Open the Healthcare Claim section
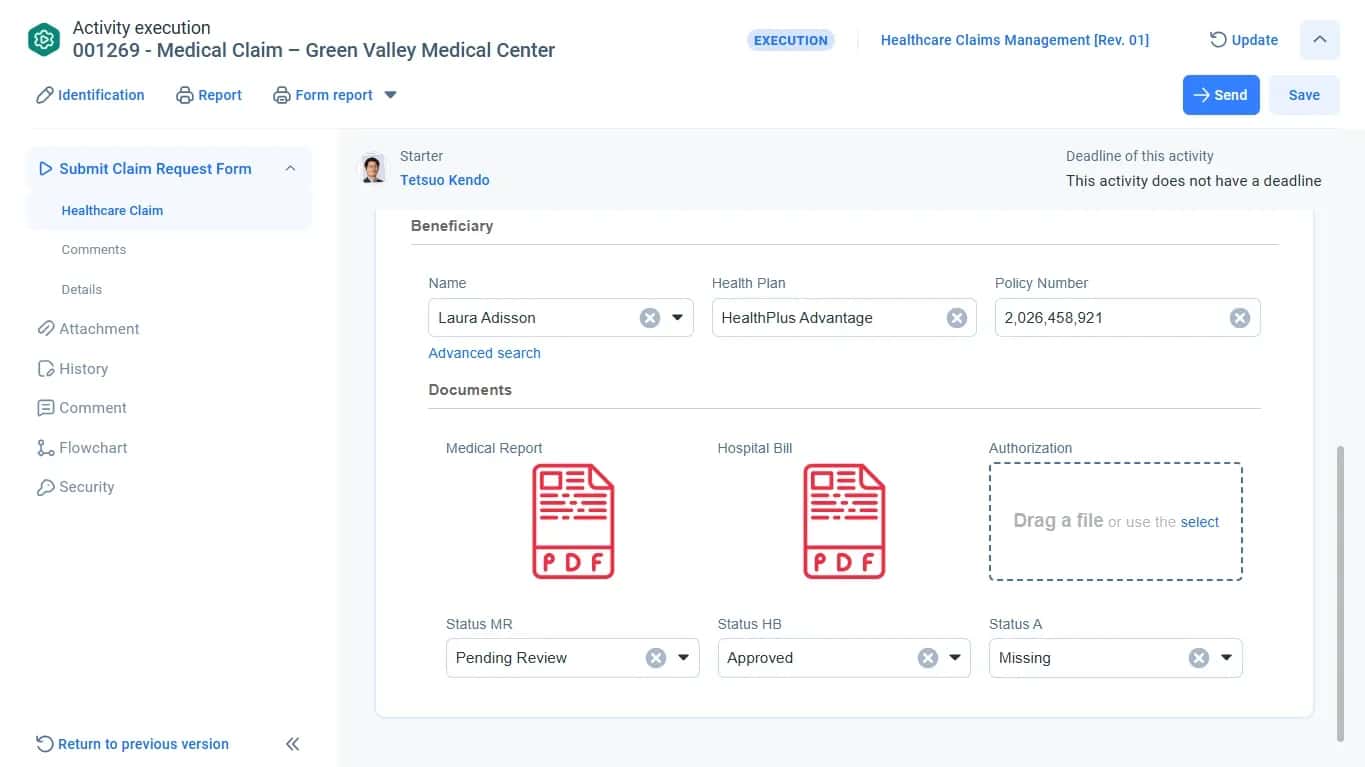The height and width of the screenshot is (767, 1365). click(x=112, y=211)
